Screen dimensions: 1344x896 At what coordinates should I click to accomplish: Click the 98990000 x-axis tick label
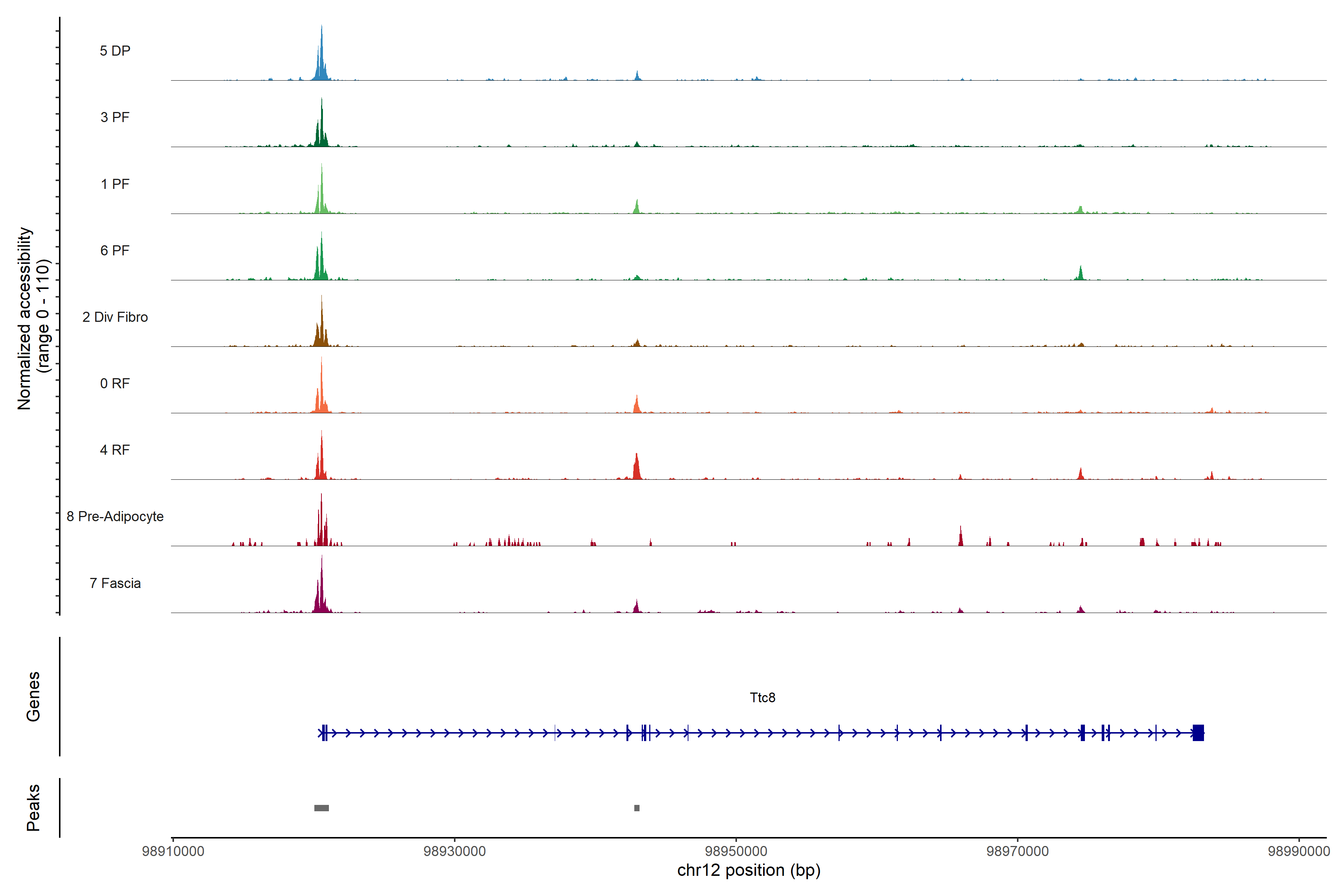pos(1298,851)
